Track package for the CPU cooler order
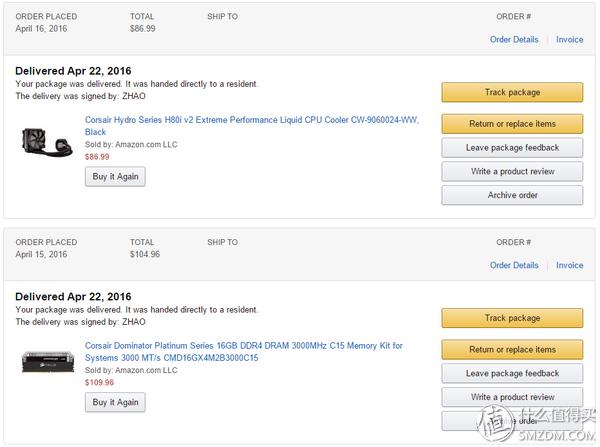The height and width of the screenshot is (447, 600). pyautogui.click(x=512, y=92)
